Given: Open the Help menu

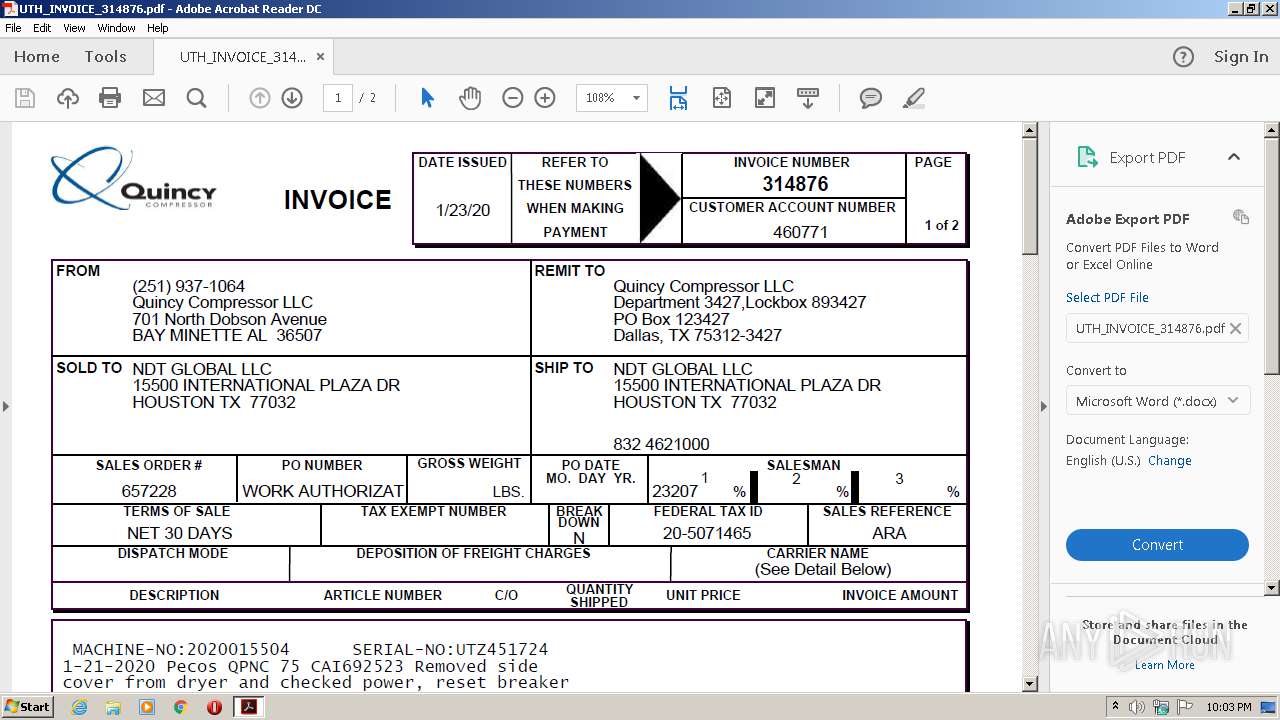Looking at the screenshot, I should (x=158, y=28).
